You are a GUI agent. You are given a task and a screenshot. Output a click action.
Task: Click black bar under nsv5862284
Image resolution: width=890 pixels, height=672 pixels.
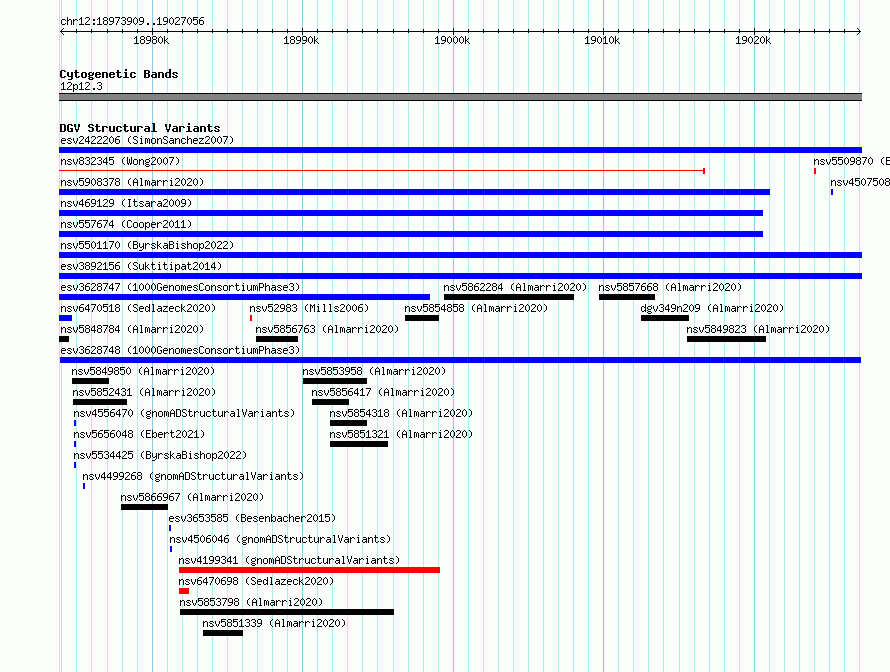tap(509, 297)
